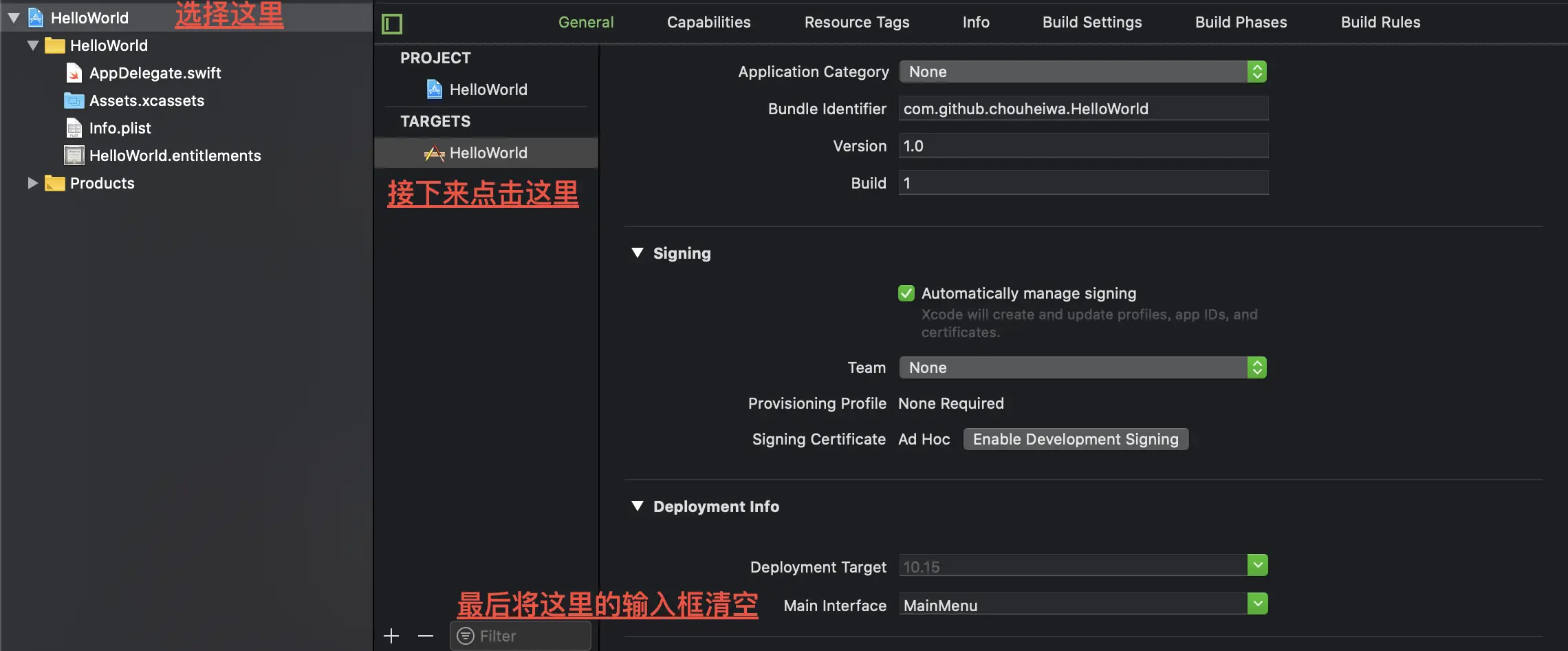Switch to the Capabilities tab
This screenshot has width=1568, height=651.
708,21
